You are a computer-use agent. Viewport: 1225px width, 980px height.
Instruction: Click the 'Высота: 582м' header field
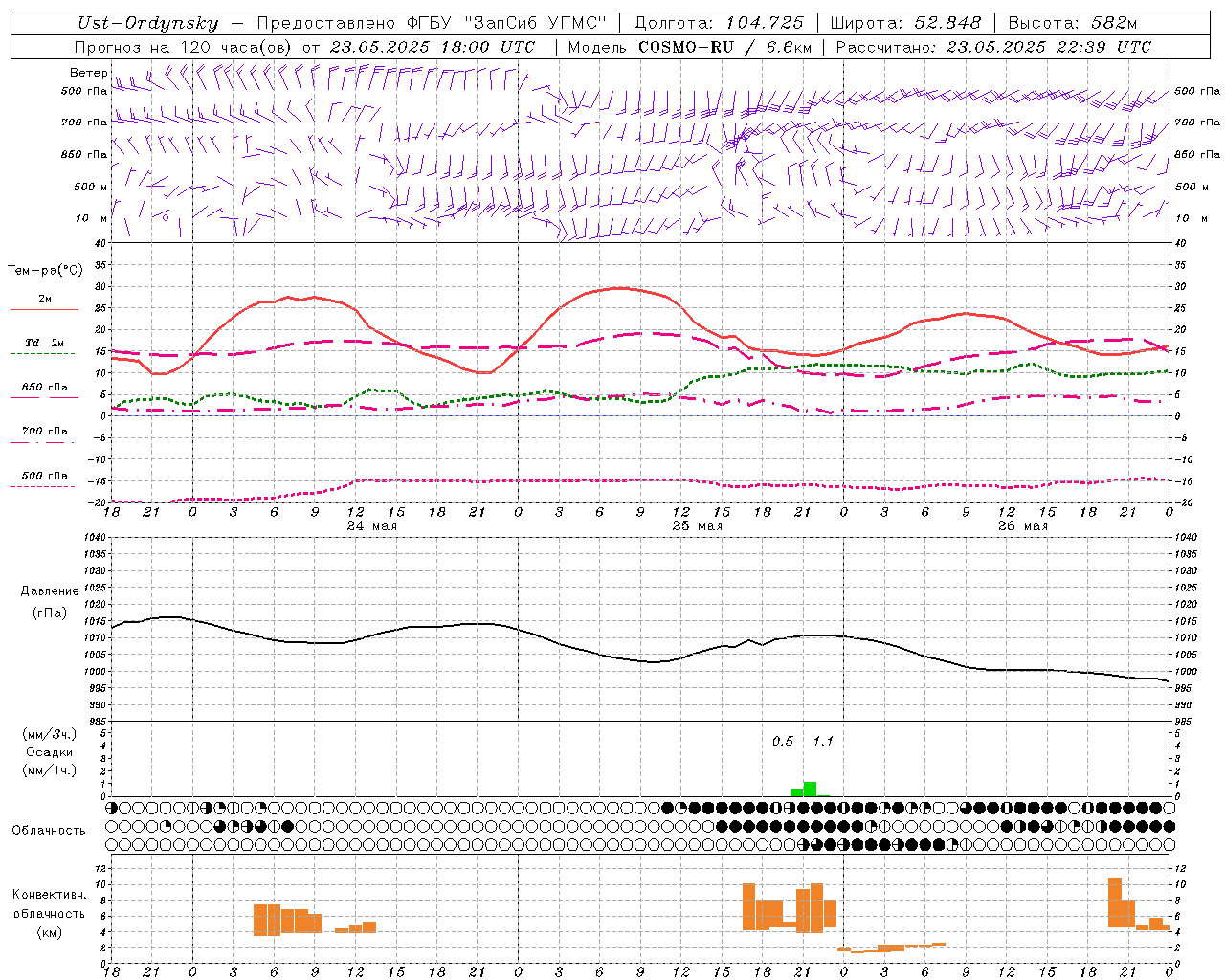(1073, 23)
